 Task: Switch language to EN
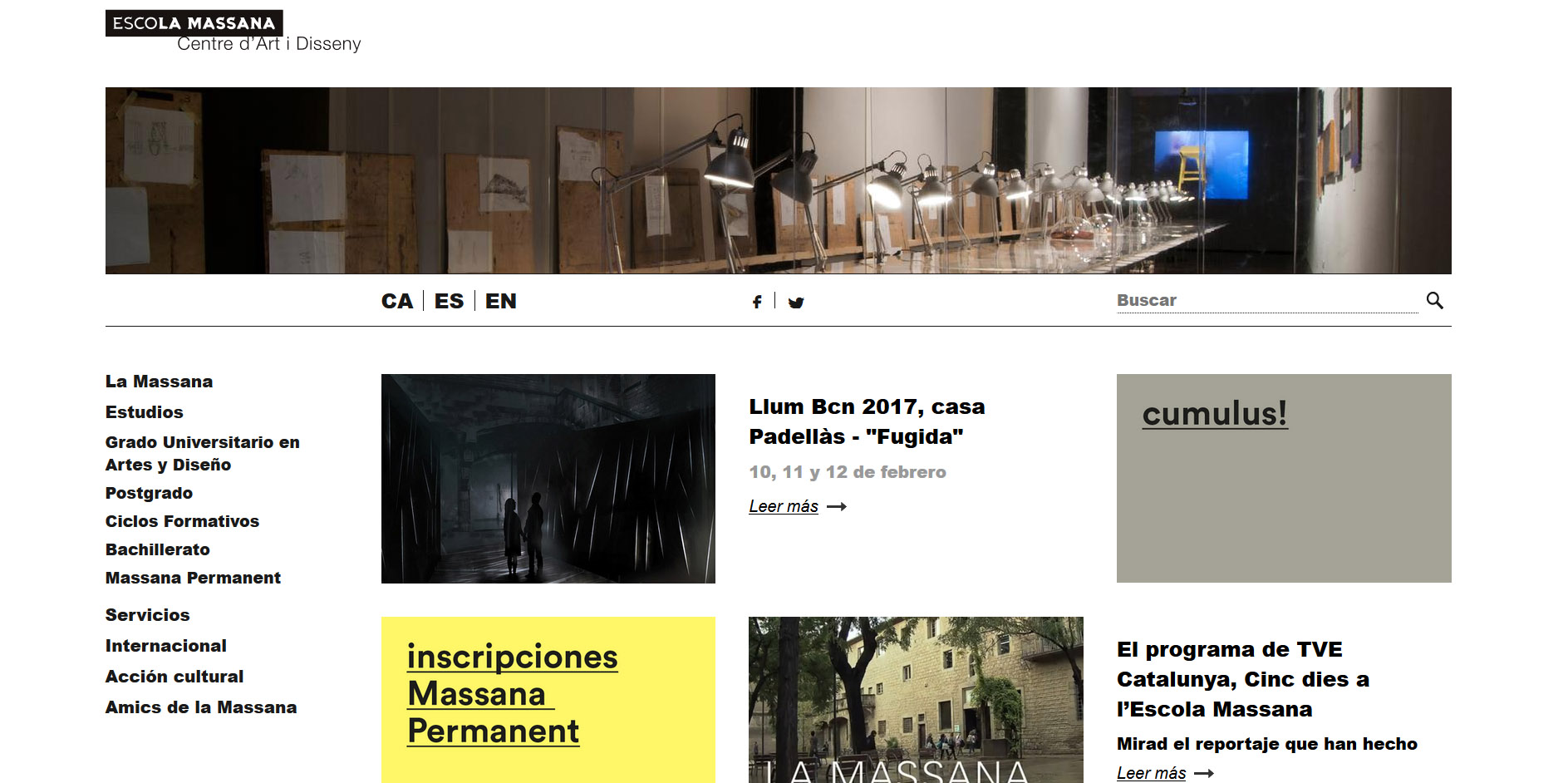point(501,301)
